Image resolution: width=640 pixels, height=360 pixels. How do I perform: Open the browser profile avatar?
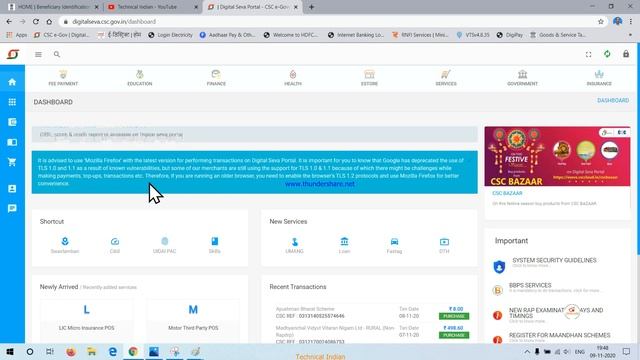[618, 22]
